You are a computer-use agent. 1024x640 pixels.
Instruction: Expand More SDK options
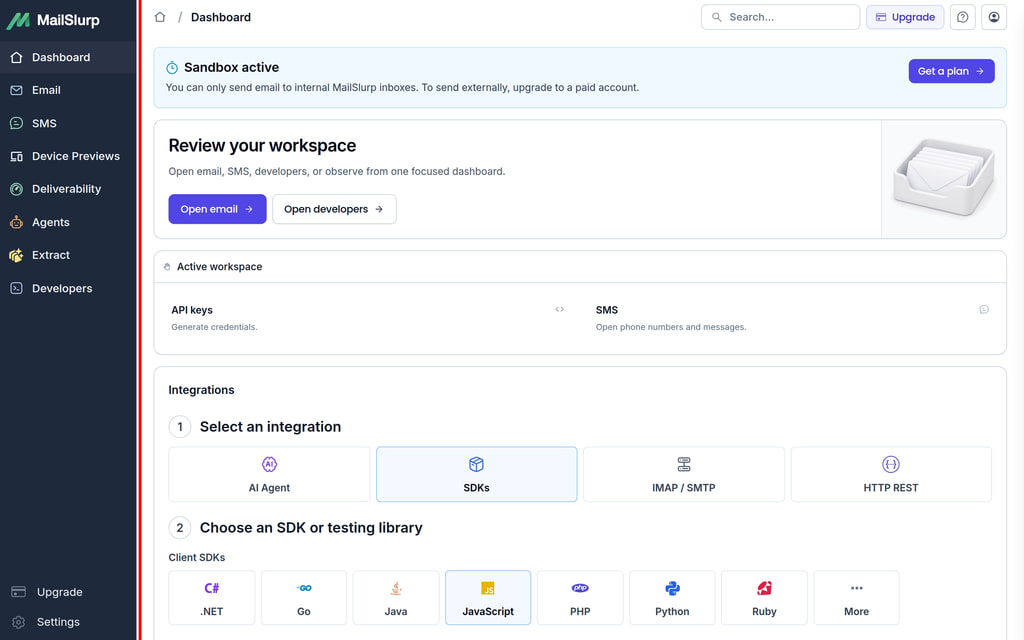click(856, 598)
